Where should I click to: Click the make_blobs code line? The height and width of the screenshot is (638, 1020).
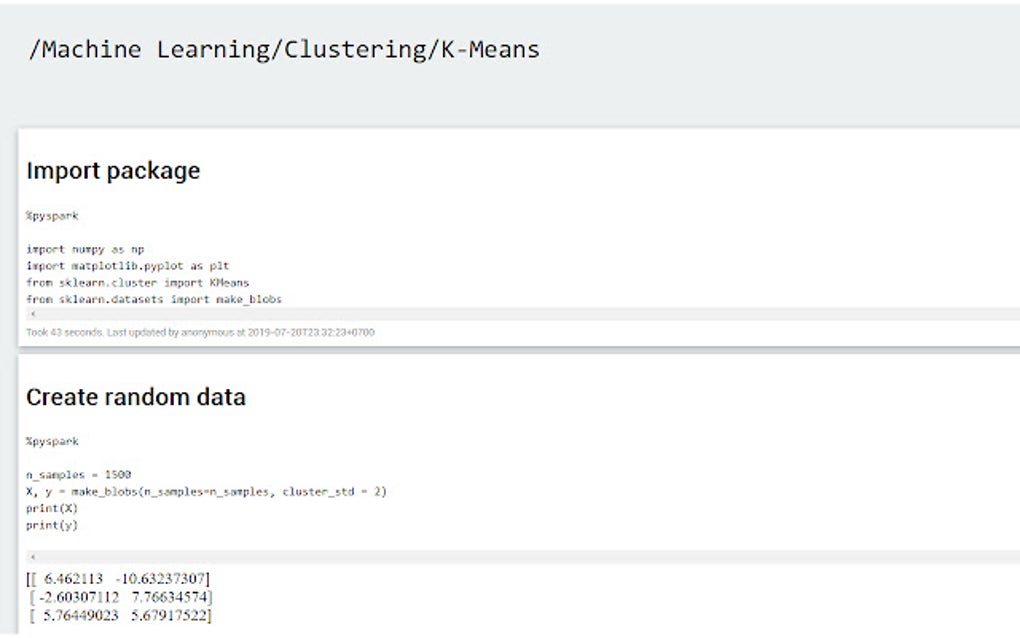click(206, 491)
